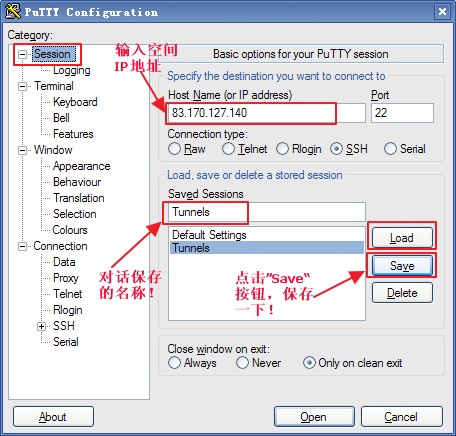Open the Telnet category in tree

pos(68,294)
